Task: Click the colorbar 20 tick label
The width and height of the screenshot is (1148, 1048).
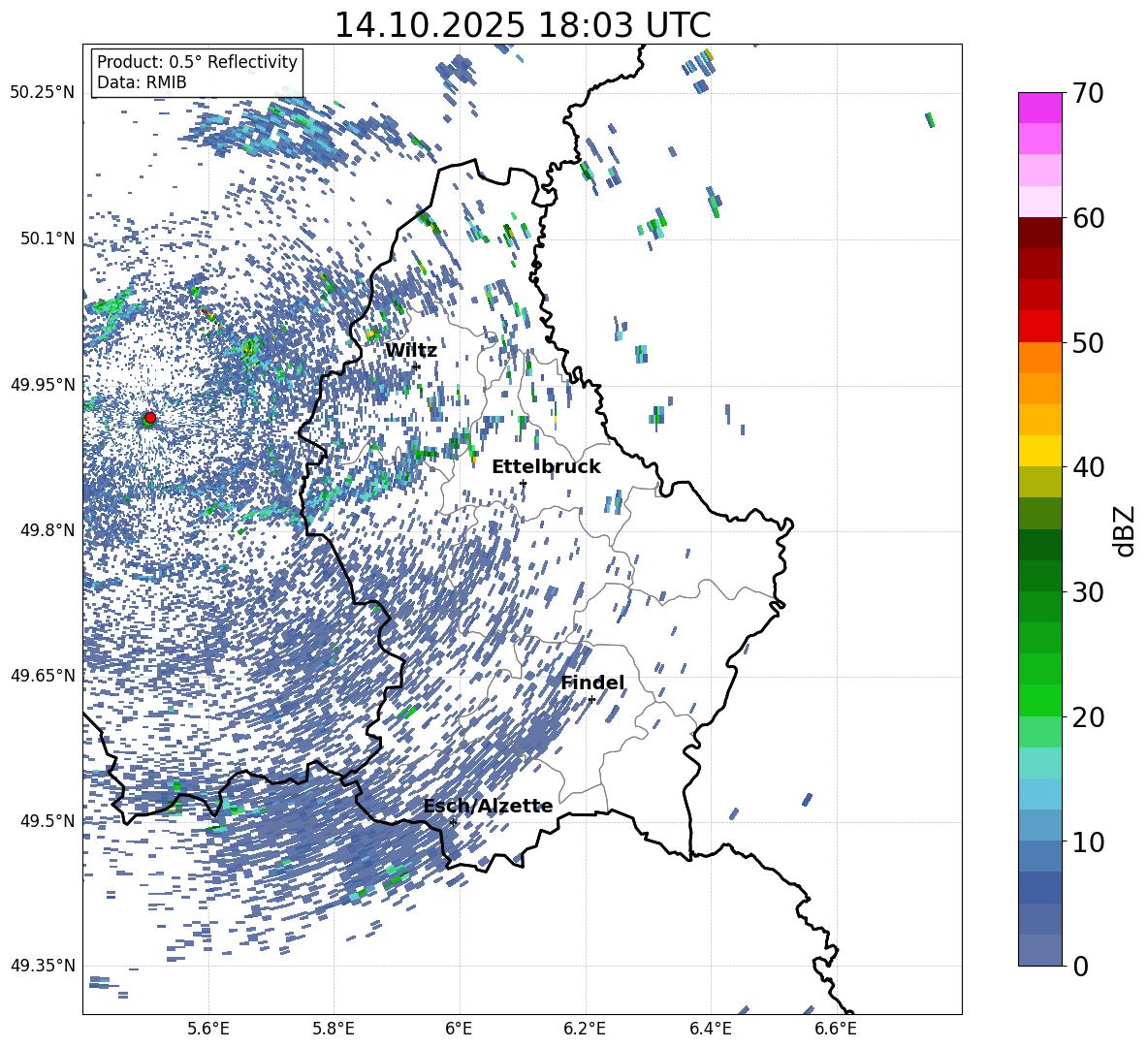Action: (x=1089, y=717)
